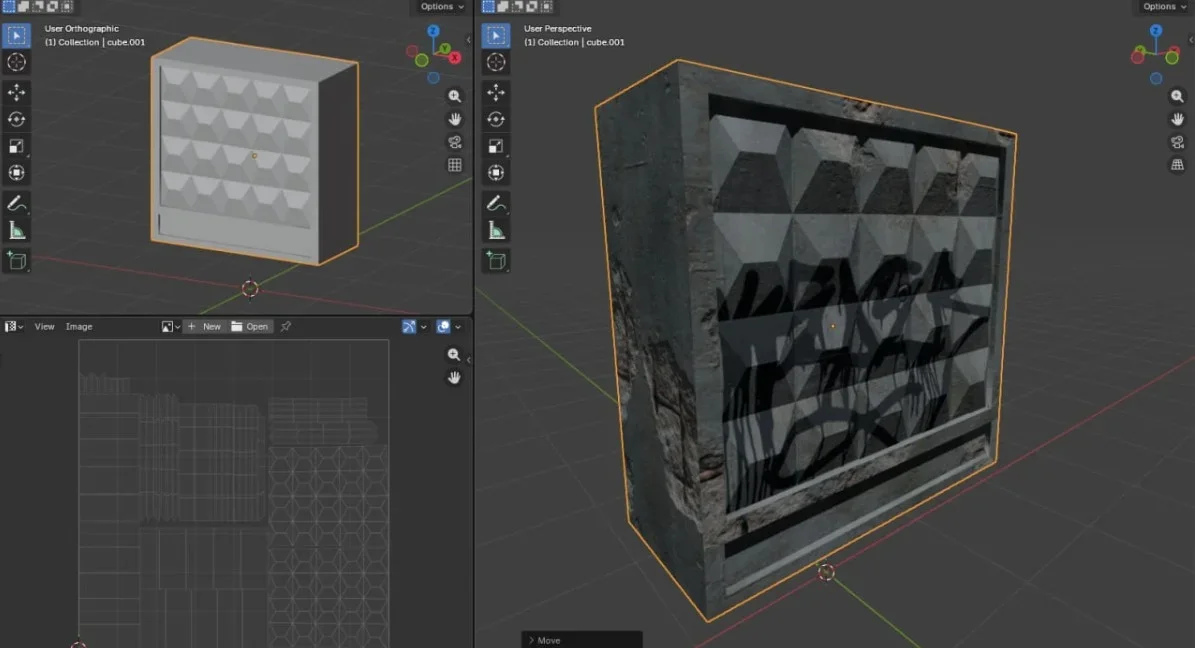Click the Open image button
Image resolution: width=1195 pixels, height=648 pixels.
250,327
